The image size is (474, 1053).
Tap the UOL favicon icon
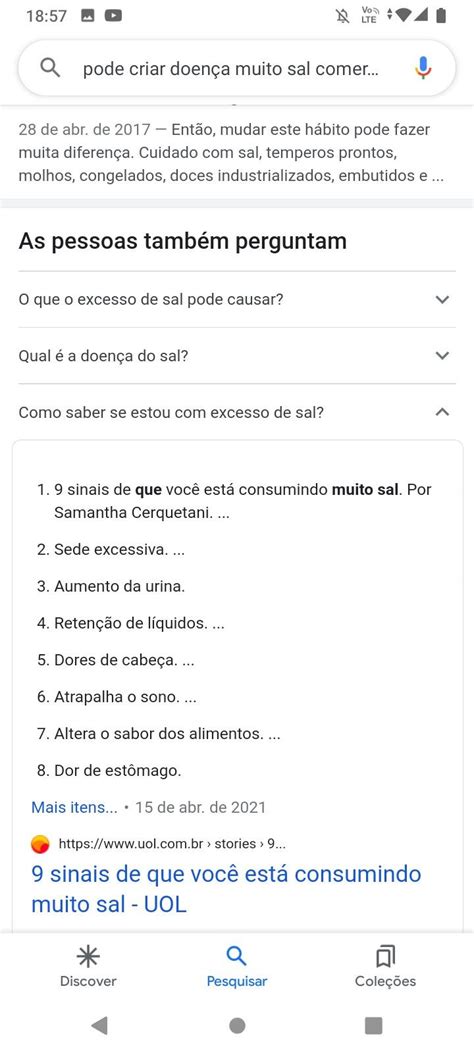click(40, 844)
